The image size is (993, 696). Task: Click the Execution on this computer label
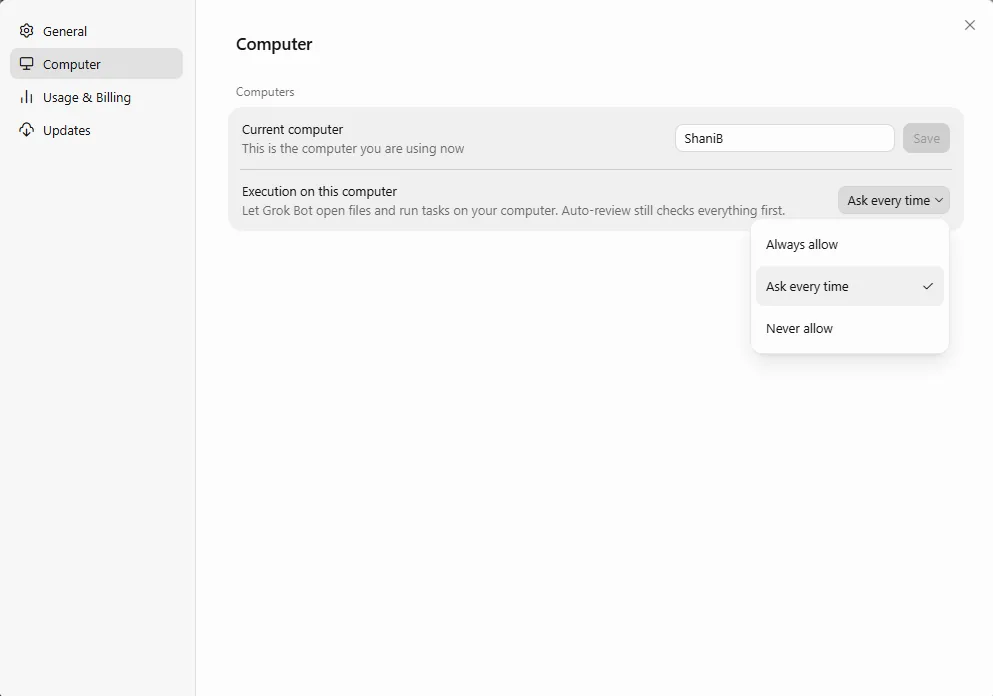(x=319, y=191)
